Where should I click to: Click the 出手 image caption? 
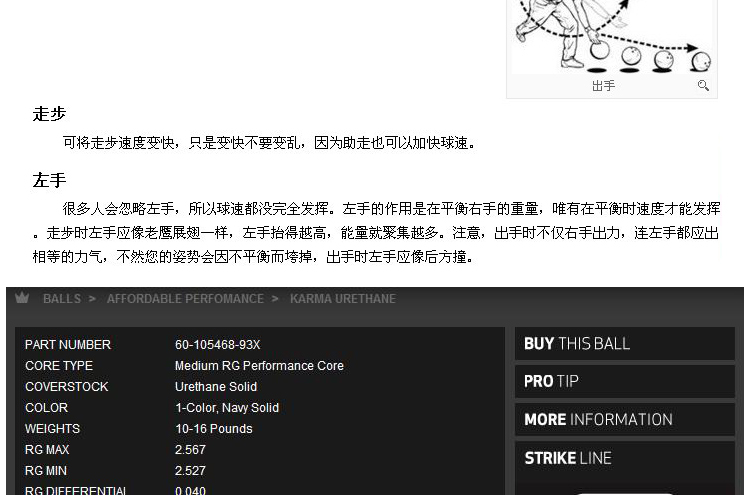click(x=603, y=86)
